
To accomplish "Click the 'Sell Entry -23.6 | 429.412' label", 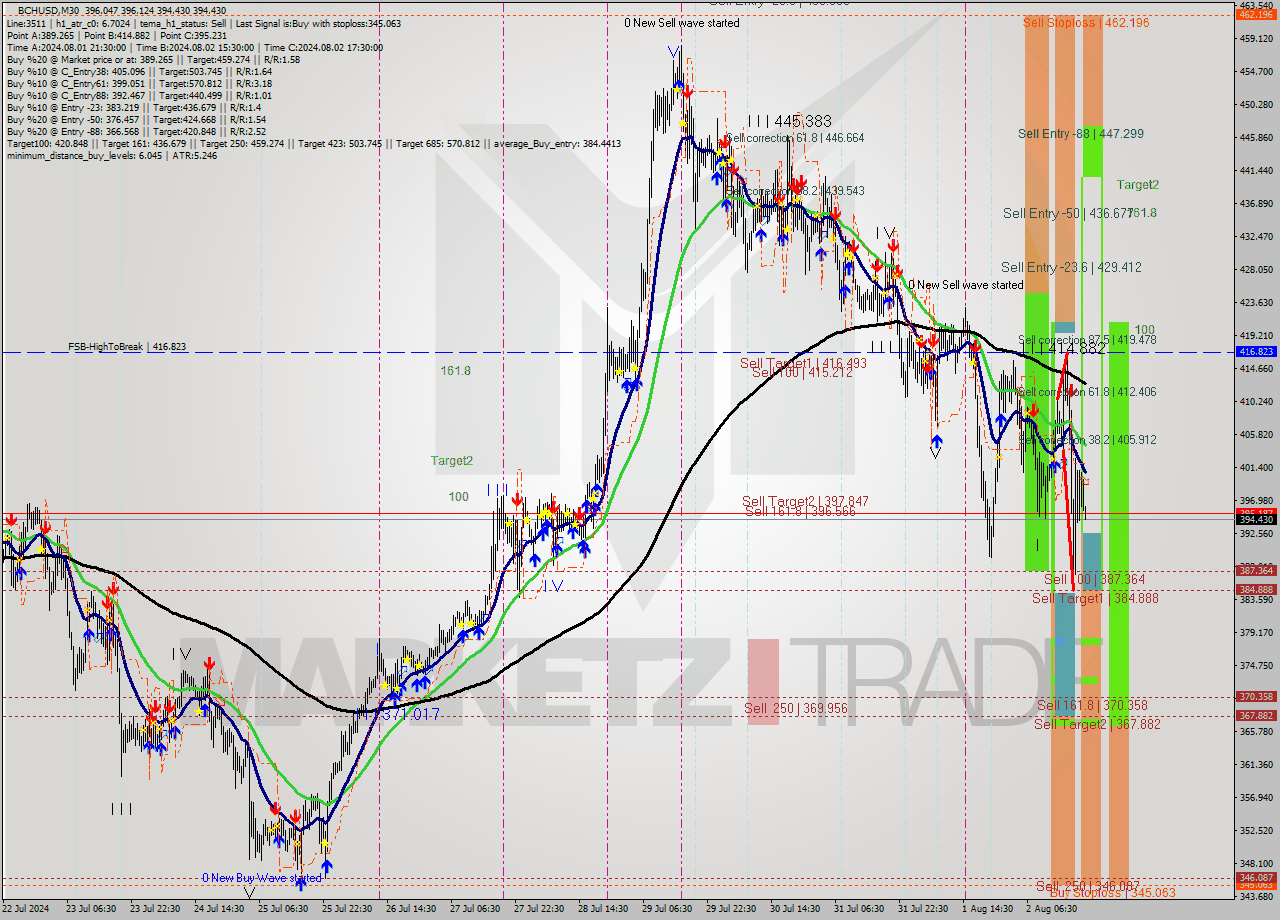I will [x=1071, y=267].
